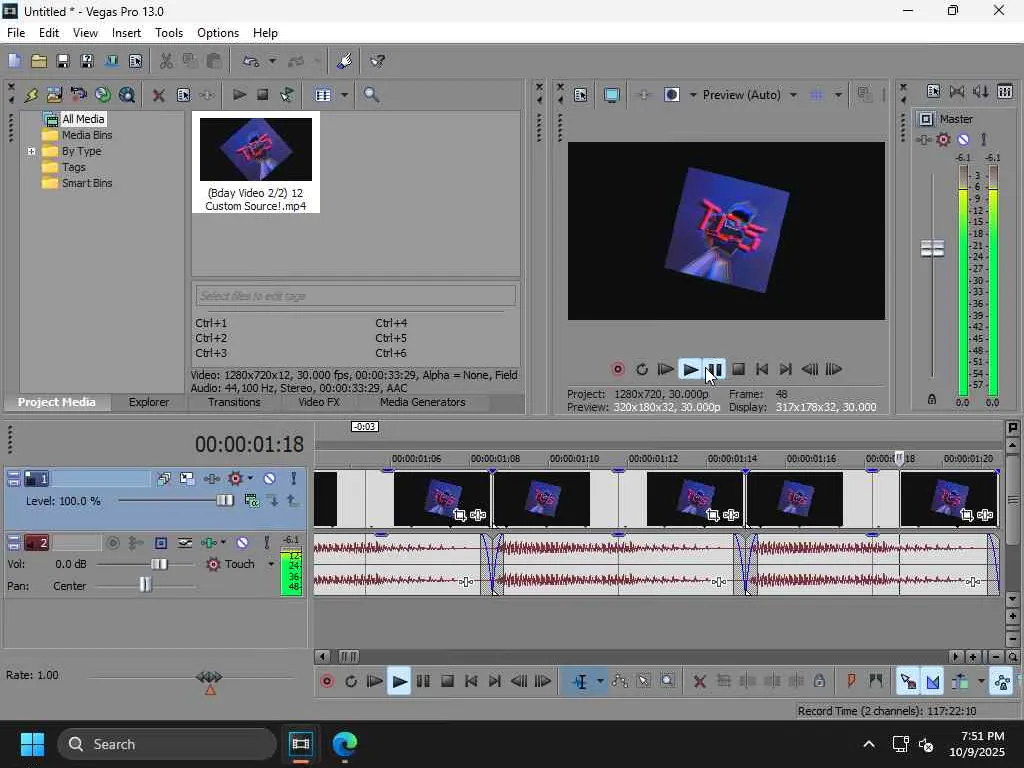Select Normal Edit Tool in timeline toolbar
1024x768 pixels.
click(580, 682)
